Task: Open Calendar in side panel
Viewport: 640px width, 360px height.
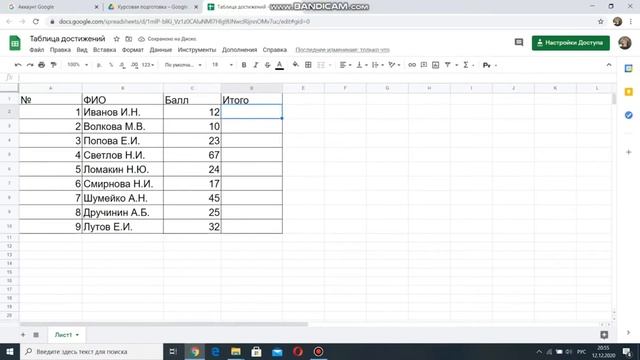Action: (x=629, y=69)
